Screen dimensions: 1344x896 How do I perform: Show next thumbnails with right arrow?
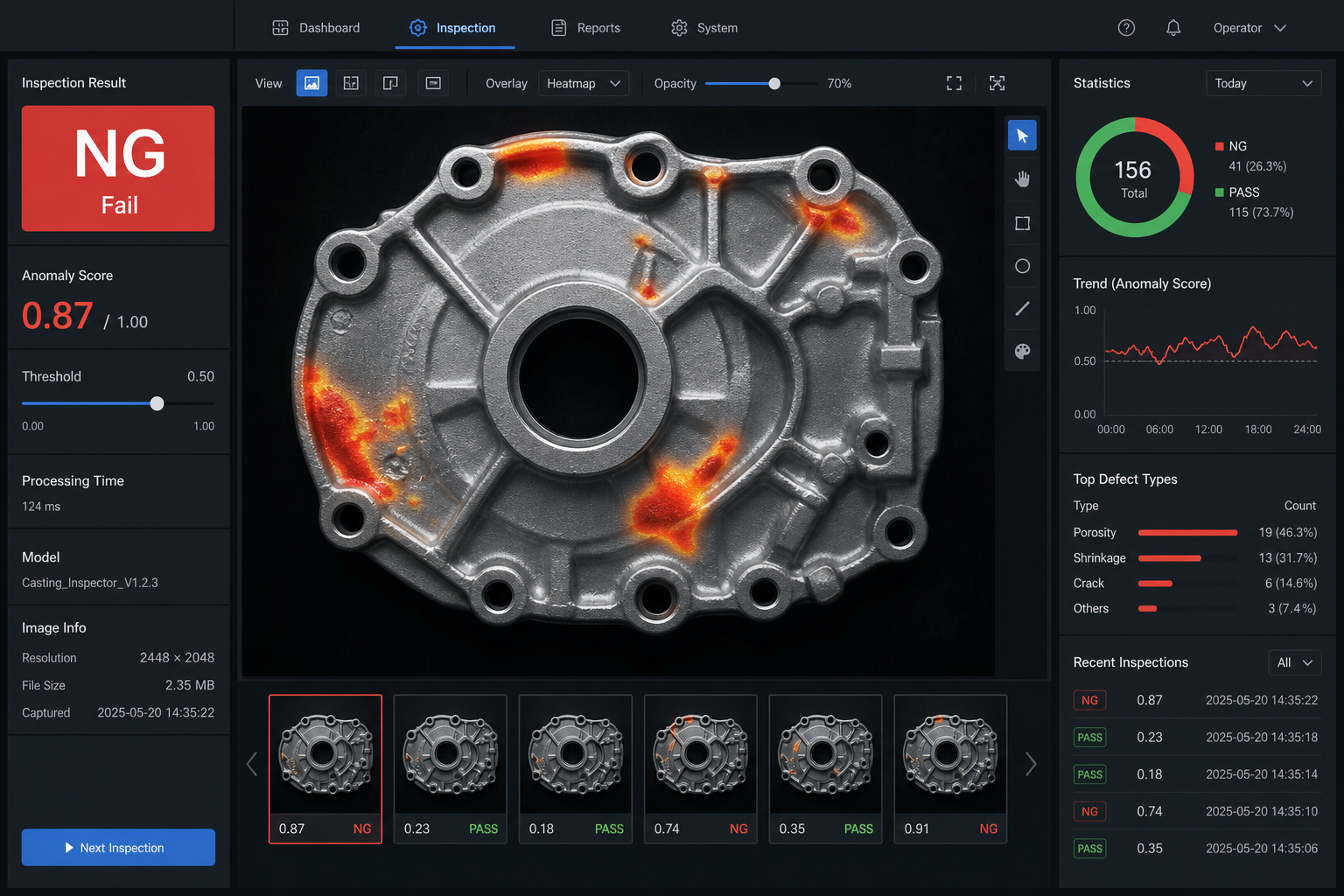pyautogui.click(x=1031, y=765)
